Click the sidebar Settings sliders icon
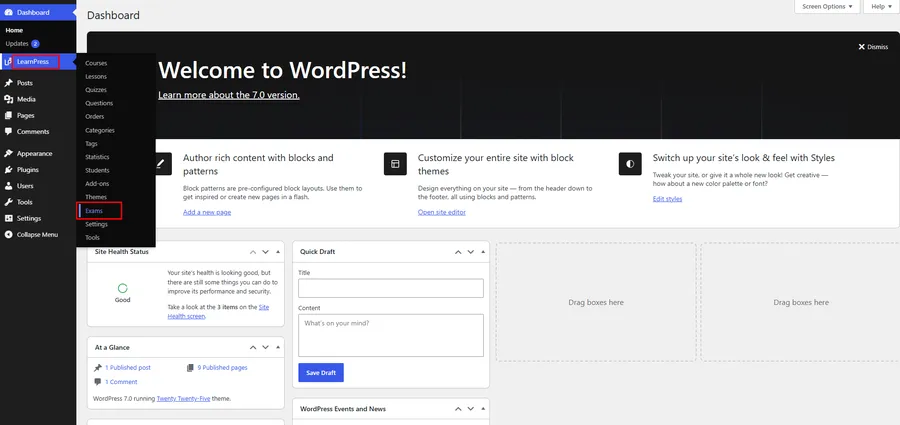 (9, 218)
